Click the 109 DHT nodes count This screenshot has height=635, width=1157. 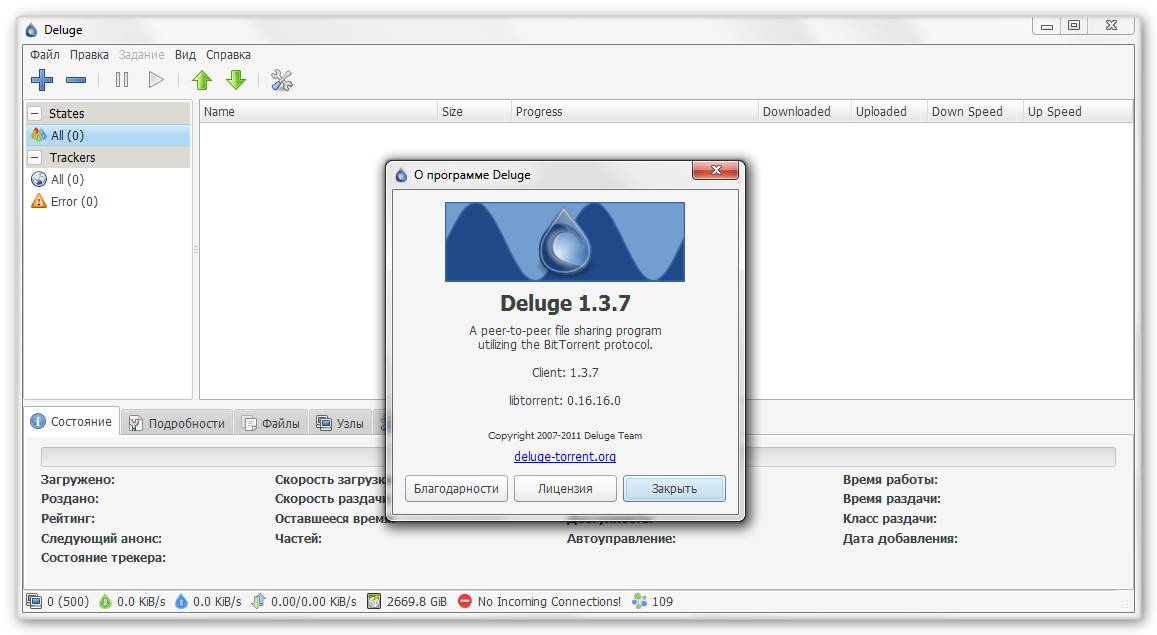(x=663, y=601)
